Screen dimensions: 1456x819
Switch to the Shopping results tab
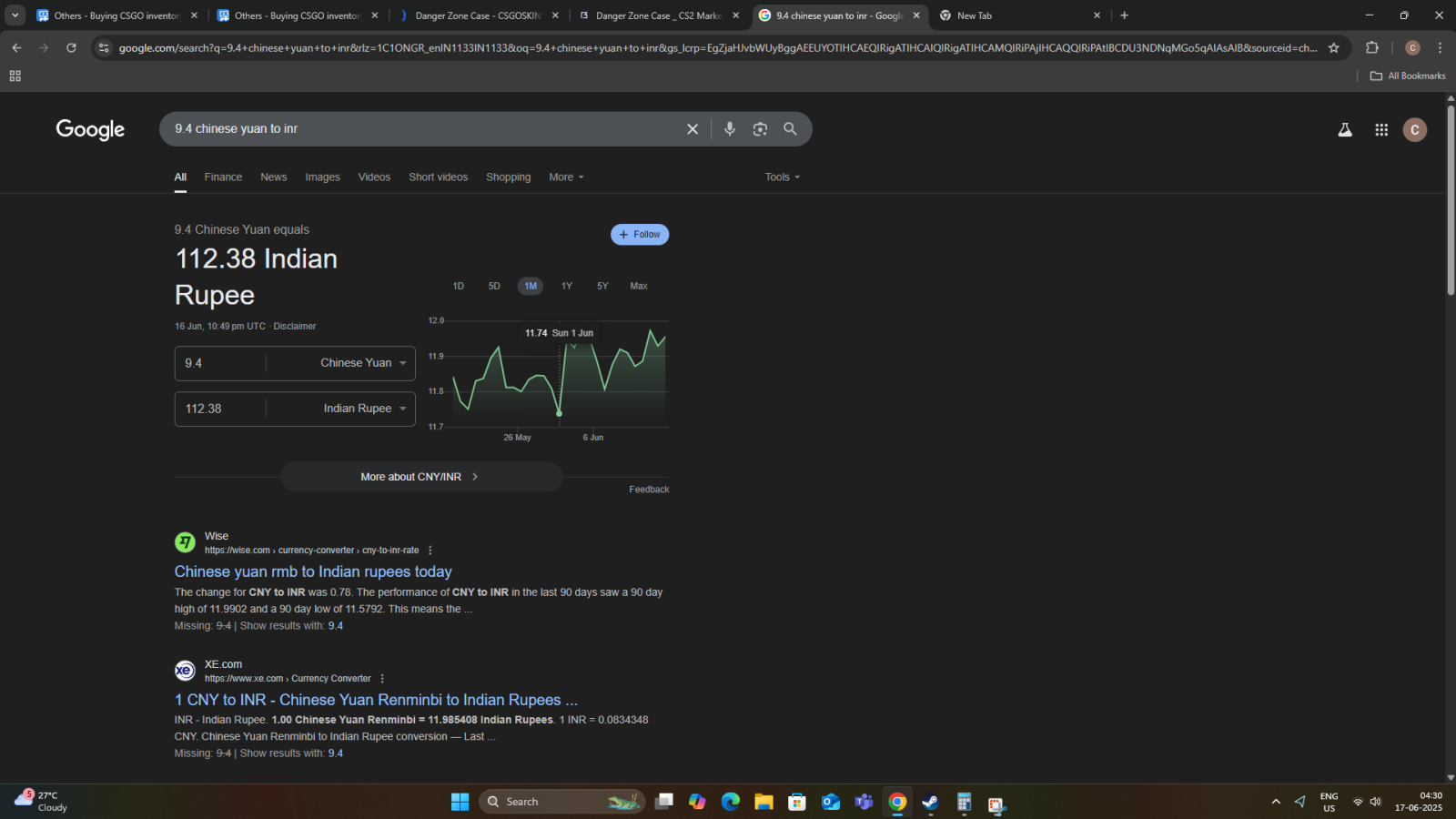[x=508, y=177]
